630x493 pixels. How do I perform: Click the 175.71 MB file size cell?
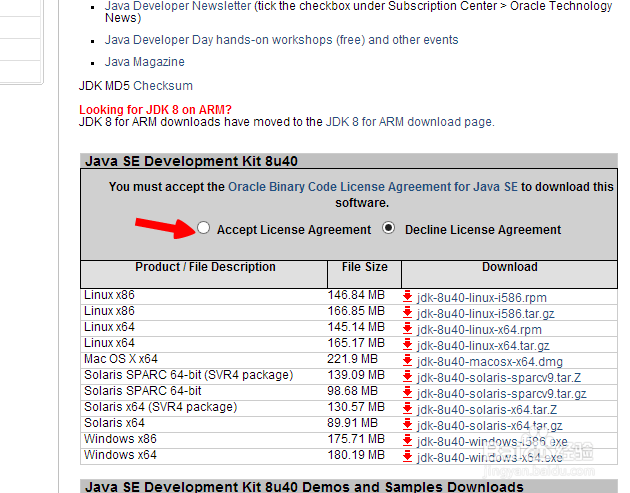point(356,439)
